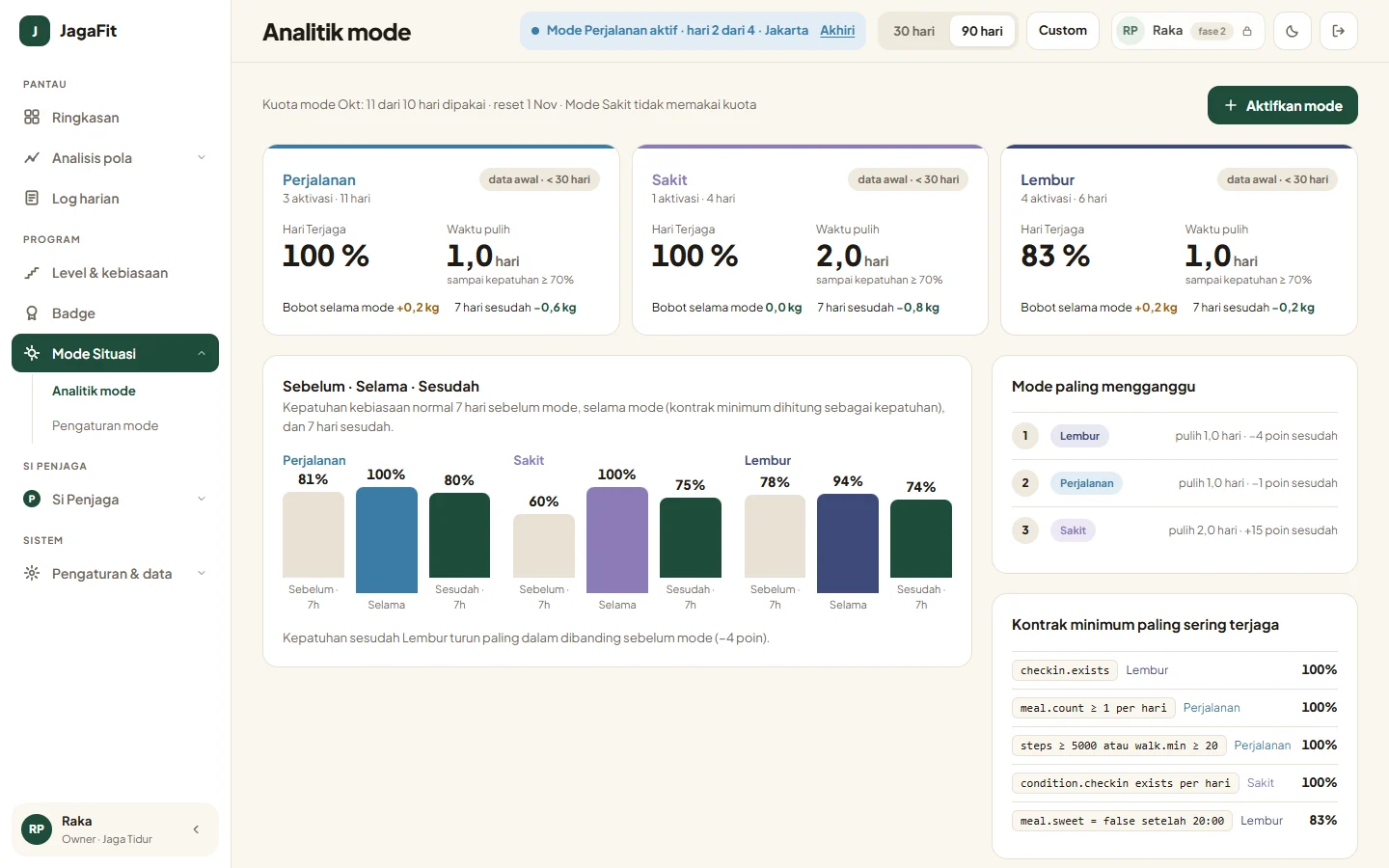This screenshot has width=1389, height=868.
Task: Click the checkin.exists contract chip
Action: click(x=1065, y=670)
